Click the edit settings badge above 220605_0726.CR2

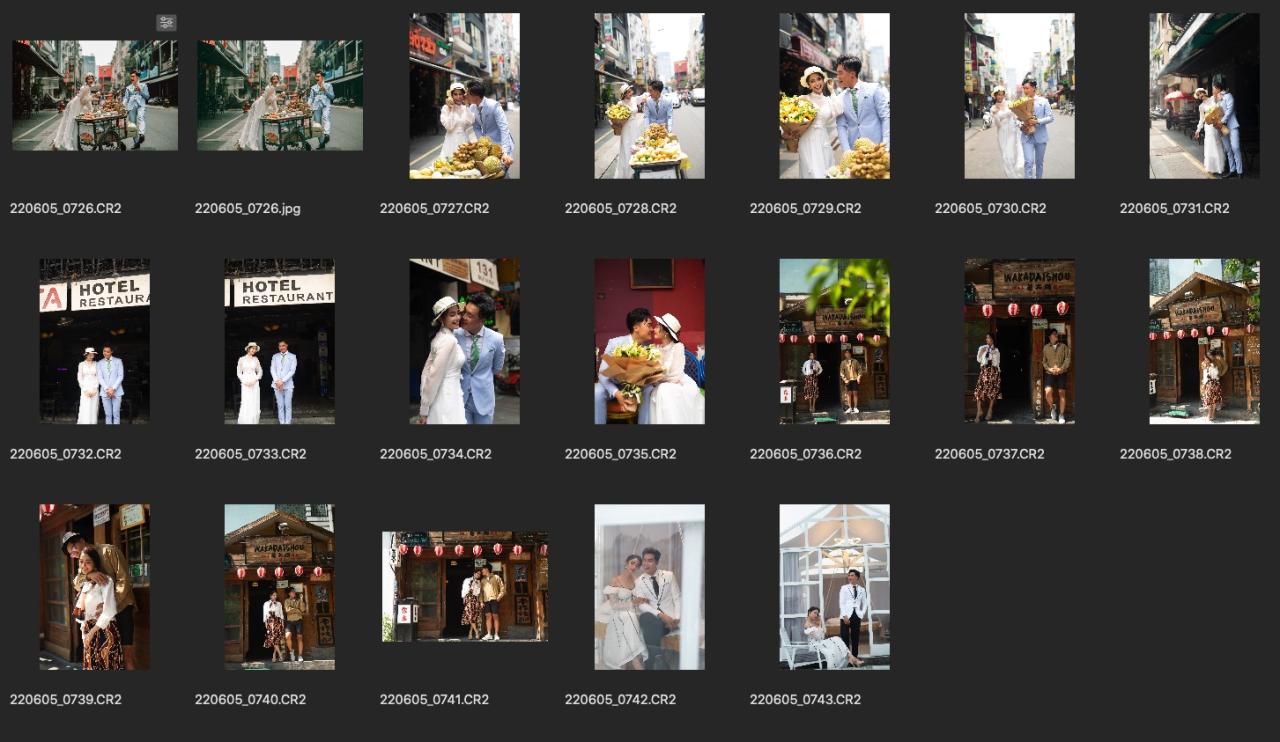click(x=166, y=23)
